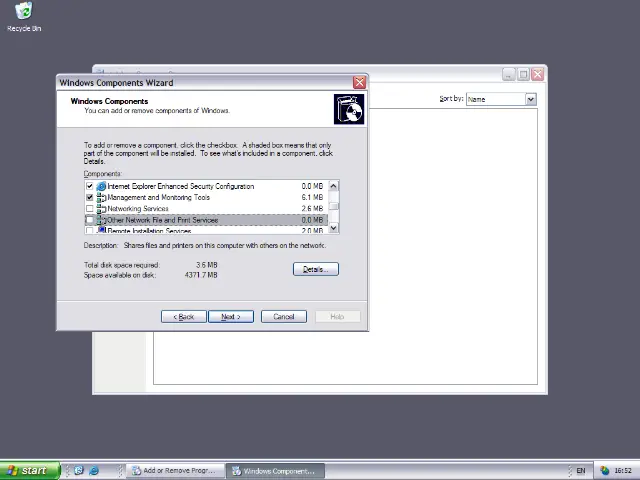Check the Remote Installation Services checkbox
The image size is (640, 480).
point(89,231)
